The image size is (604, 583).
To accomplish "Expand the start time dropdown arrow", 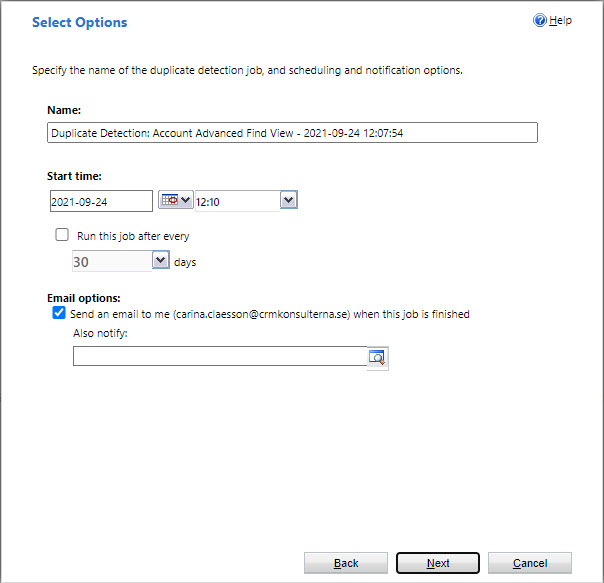I will click(x=288, y=201).
